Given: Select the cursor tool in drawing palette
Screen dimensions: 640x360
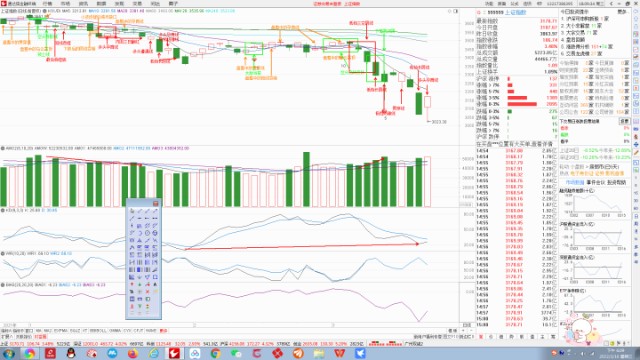Looking at the screenshot, I should point(132,211).
